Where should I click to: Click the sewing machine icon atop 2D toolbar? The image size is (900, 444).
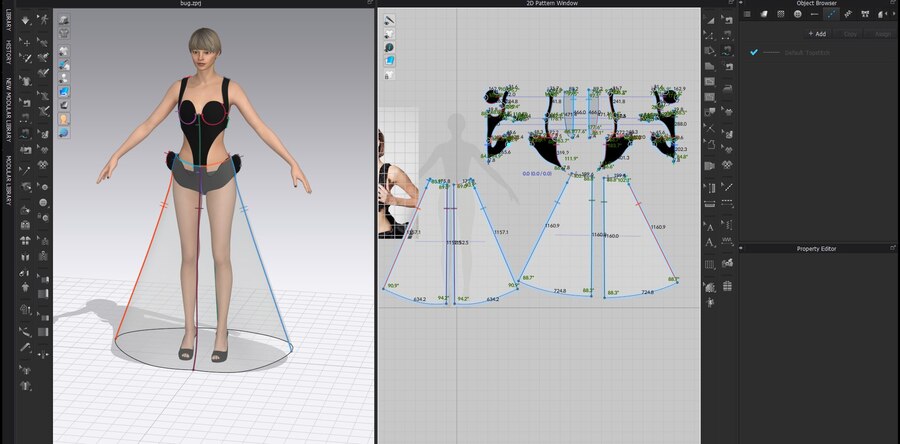click(728, 21)
